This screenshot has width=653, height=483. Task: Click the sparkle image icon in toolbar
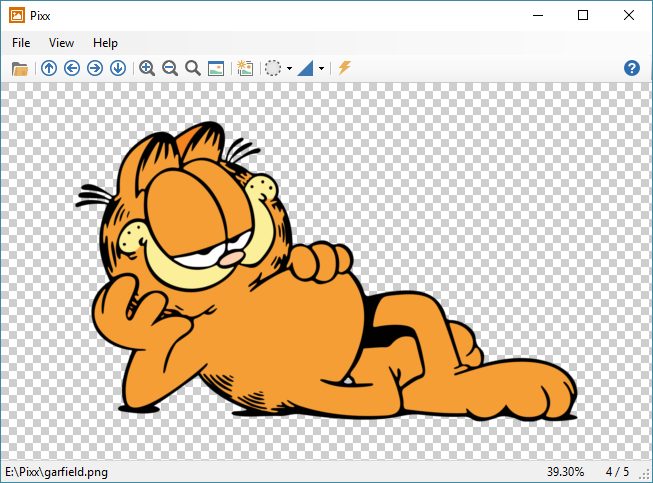244,68
